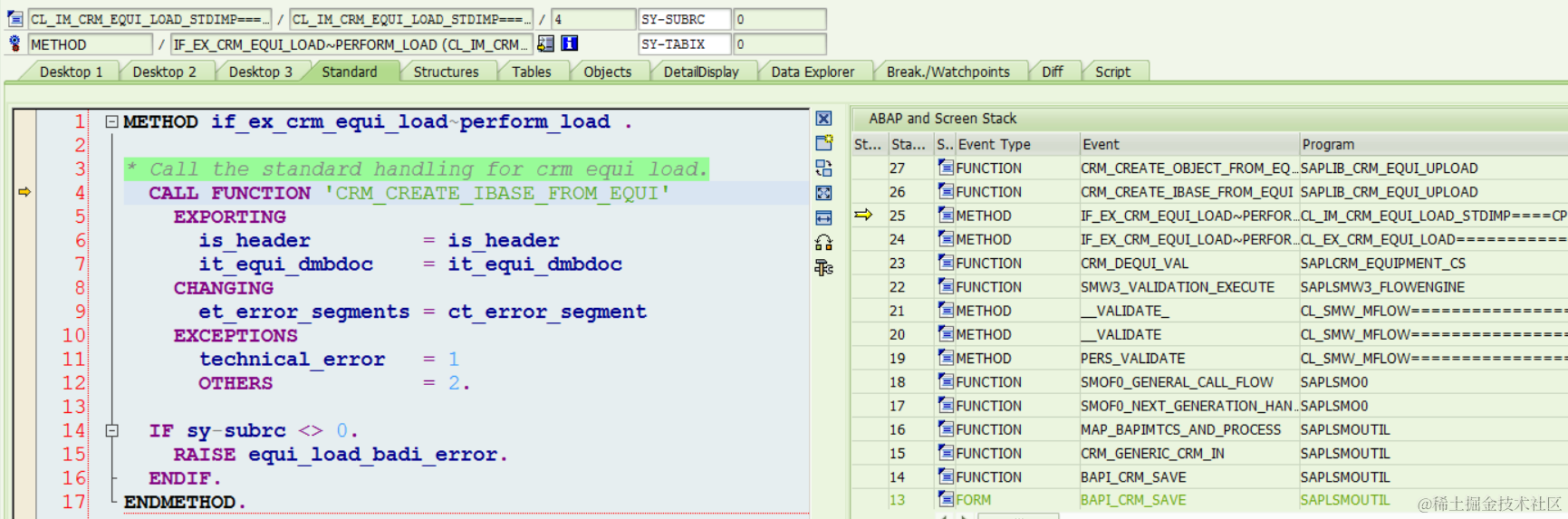Switch to the Desktop 1 tab

(71, 72)
